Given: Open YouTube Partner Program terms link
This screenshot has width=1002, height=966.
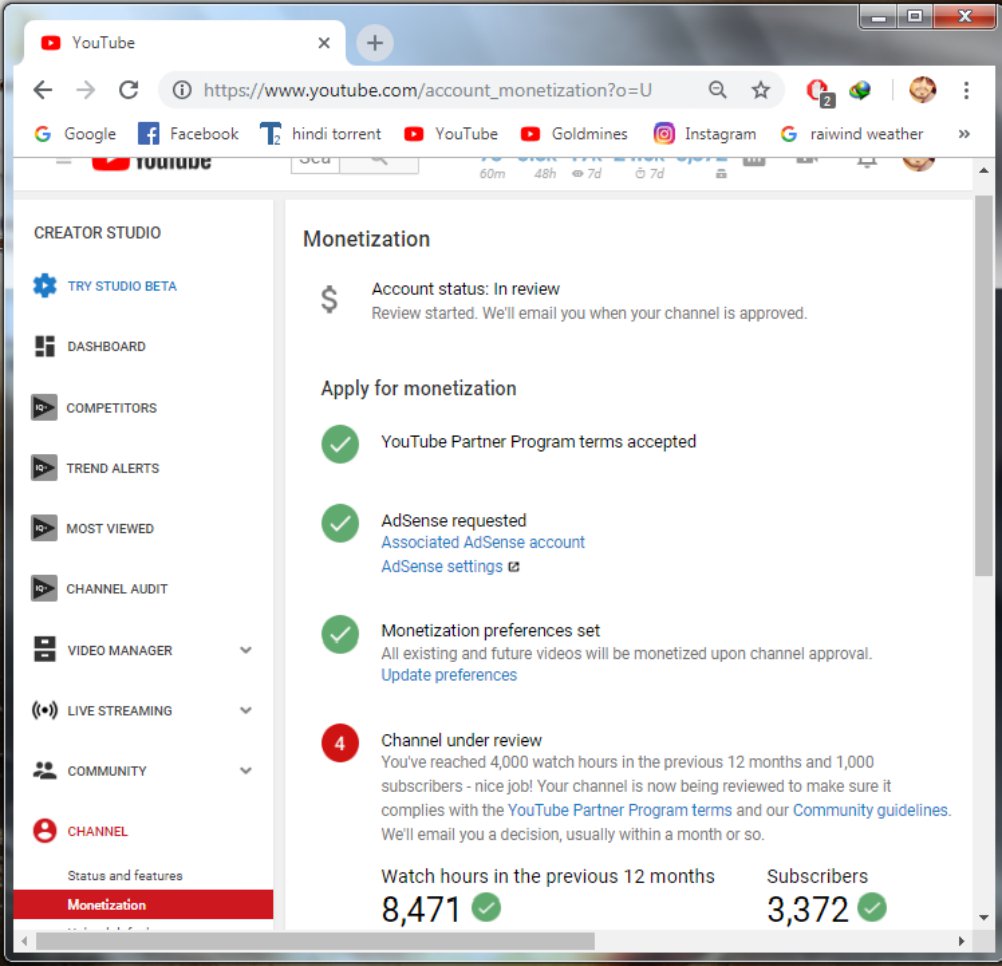Looking at the screenshot, I should coord(620,810).
